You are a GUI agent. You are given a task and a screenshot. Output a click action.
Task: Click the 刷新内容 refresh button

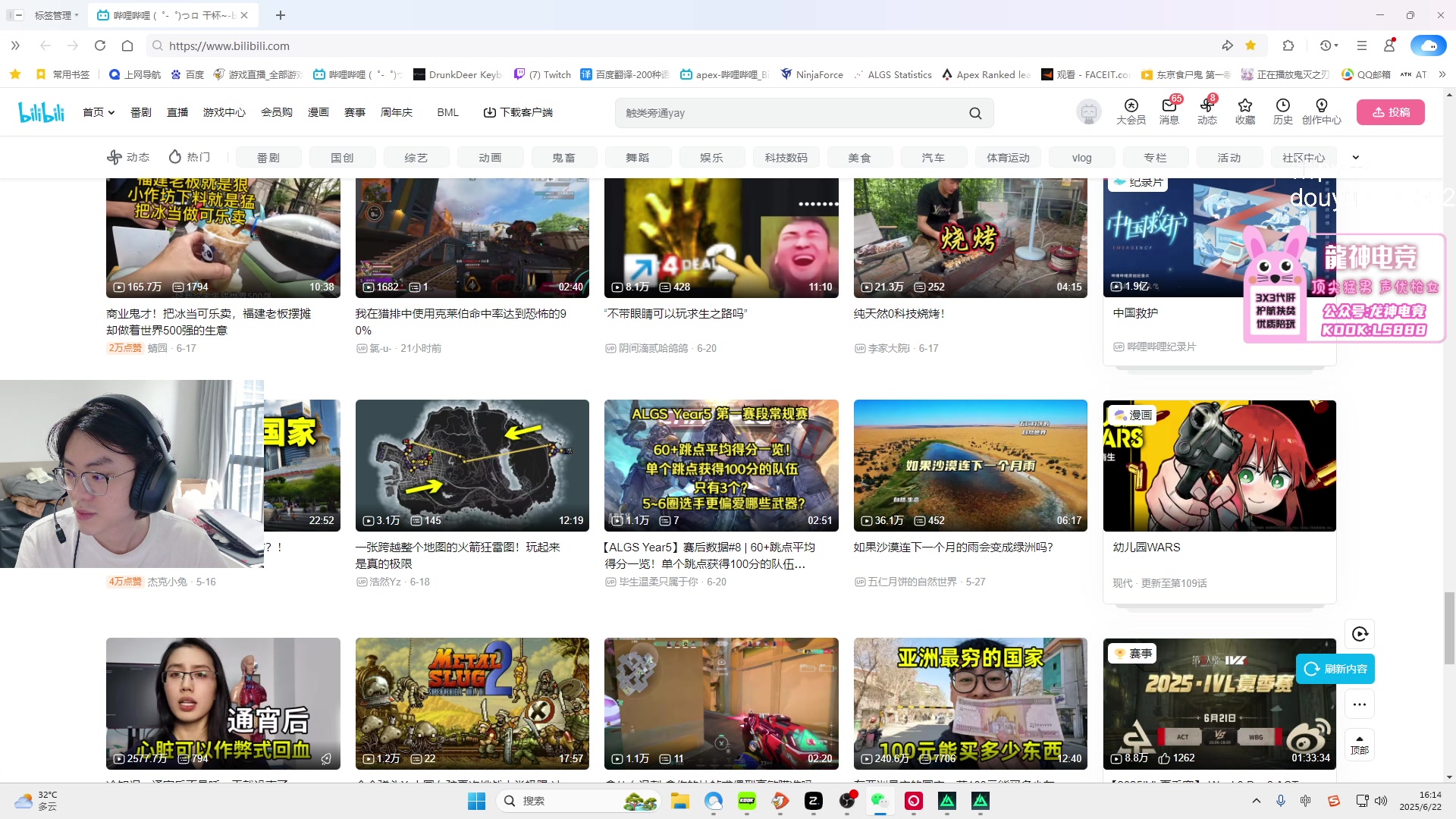[1335, 669]
